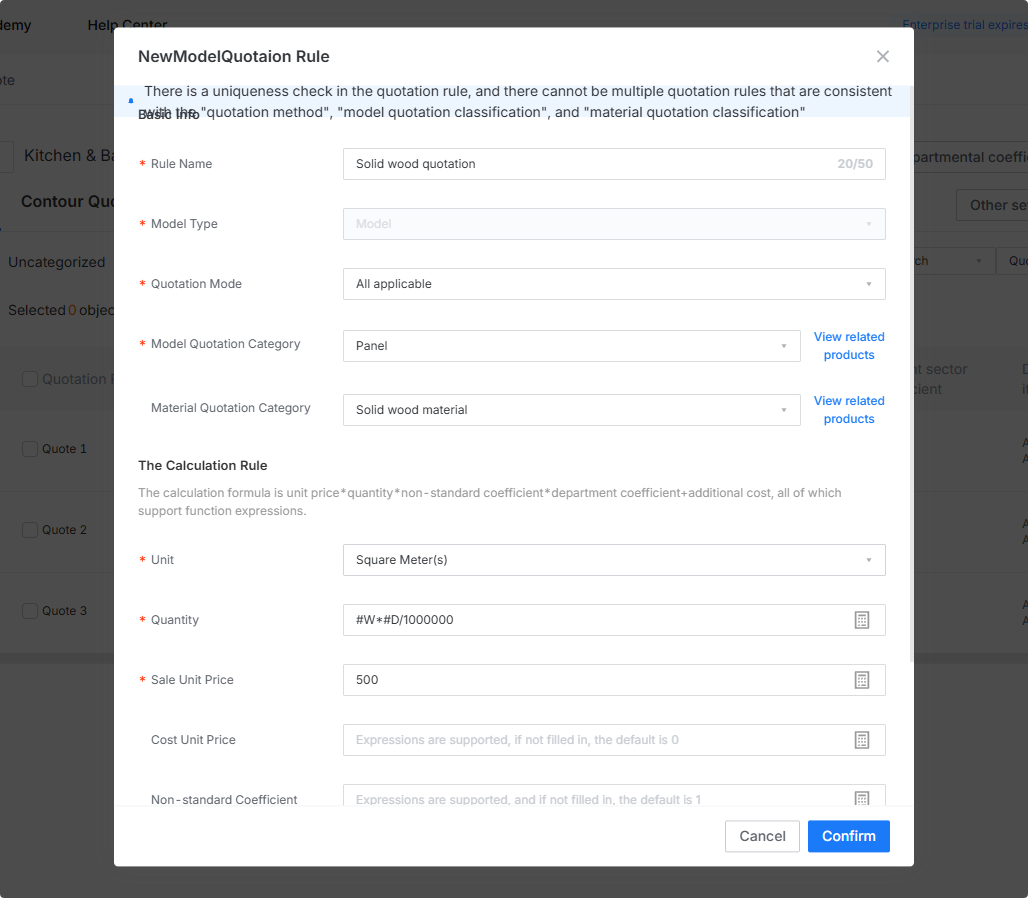
Task: Click the Rule Name input field
Action: 614,164
